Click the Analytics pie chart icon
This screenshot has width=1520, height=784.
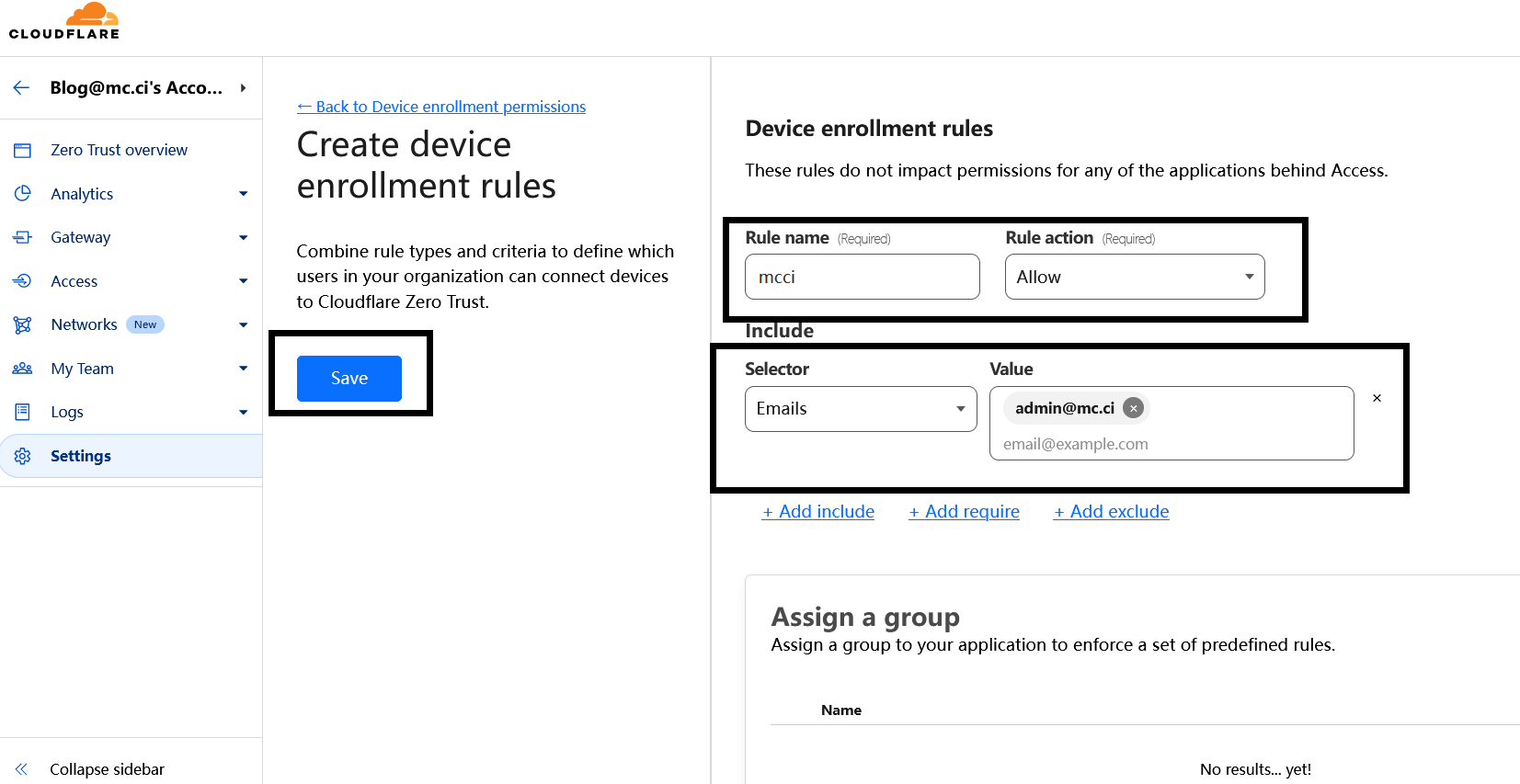(23, 193)
